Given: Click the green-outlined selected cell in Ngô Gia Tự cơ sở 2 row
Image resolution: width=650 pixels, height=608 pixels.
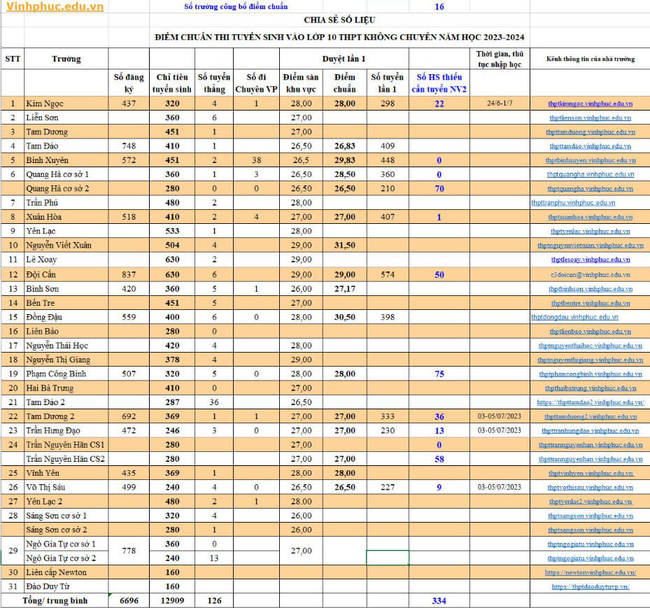Looking at the screenshot, I should point(387,558).
